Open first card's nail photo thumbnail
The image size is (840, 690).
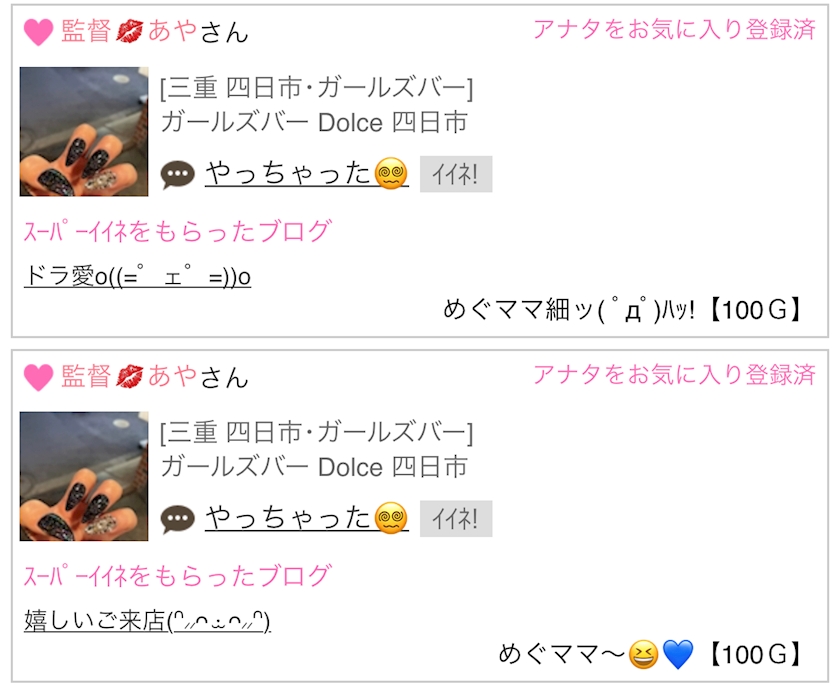tap(84, 131)
